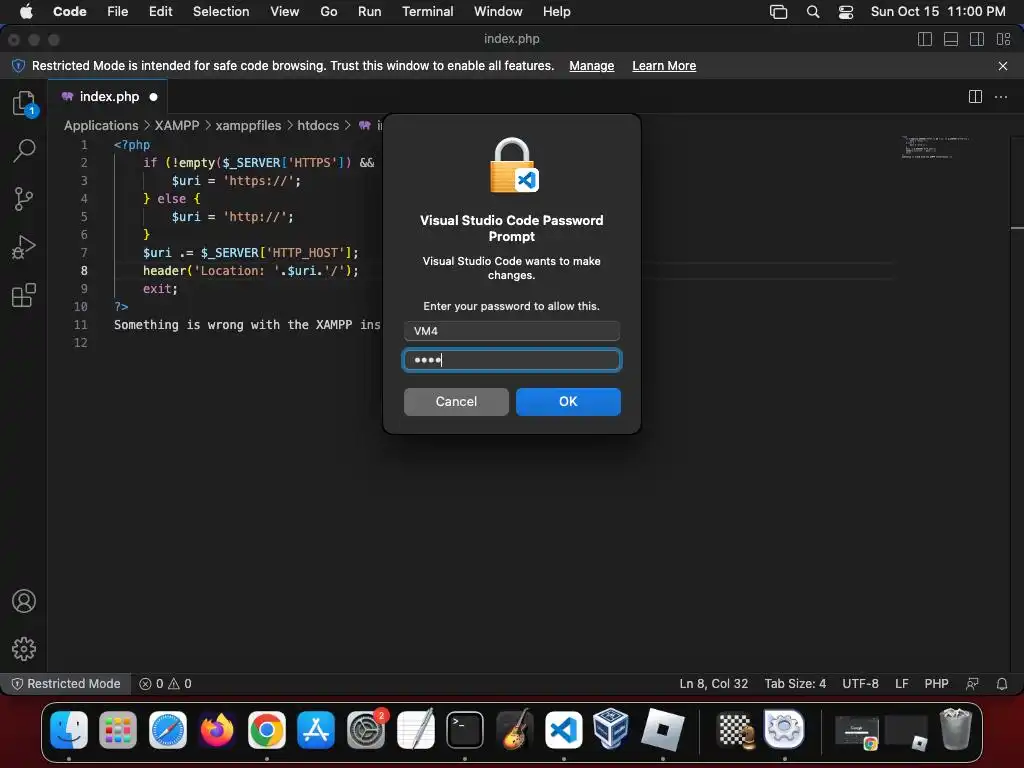Customize layout icon in title bar
Viewport: 1024px width, 768px height.
coord(1003,39)
